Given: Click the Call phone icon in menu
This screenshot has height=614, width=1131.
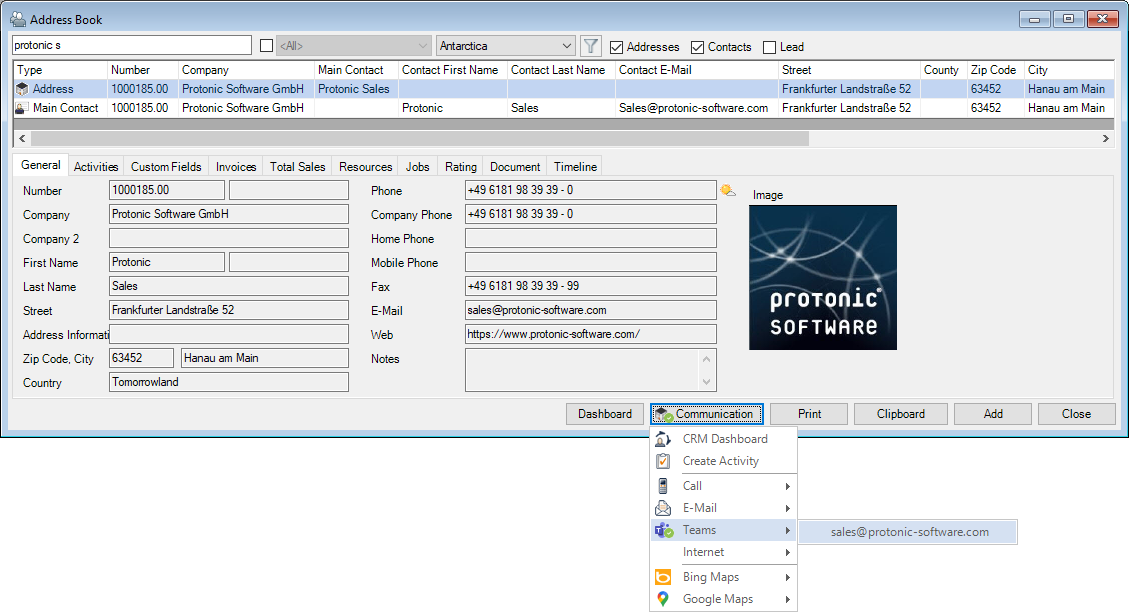Looking at the screenshot, I should [x=663, y=486].
